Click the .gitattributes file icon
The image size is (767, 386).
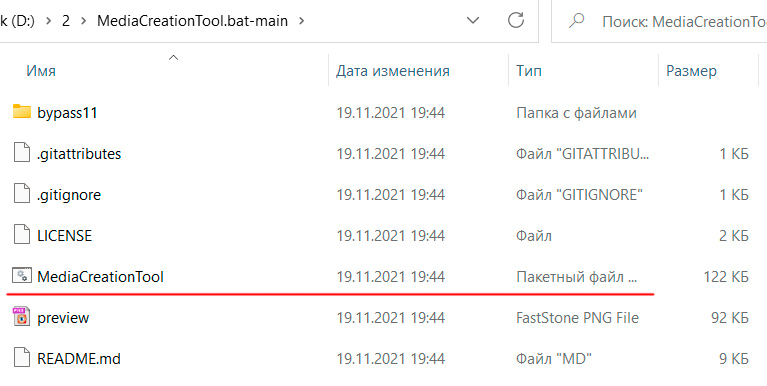[22, 154]
